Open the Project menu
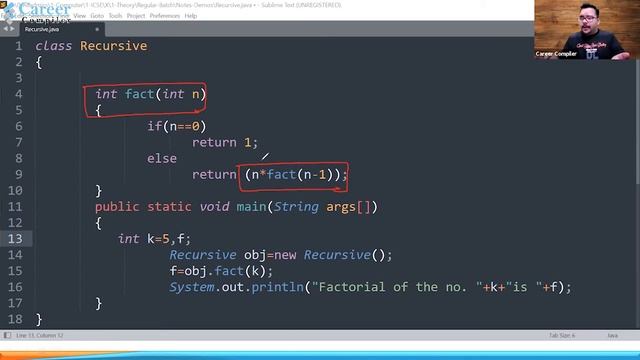The height and width of the screenshot is (360, 640). (x=136, y=16)
